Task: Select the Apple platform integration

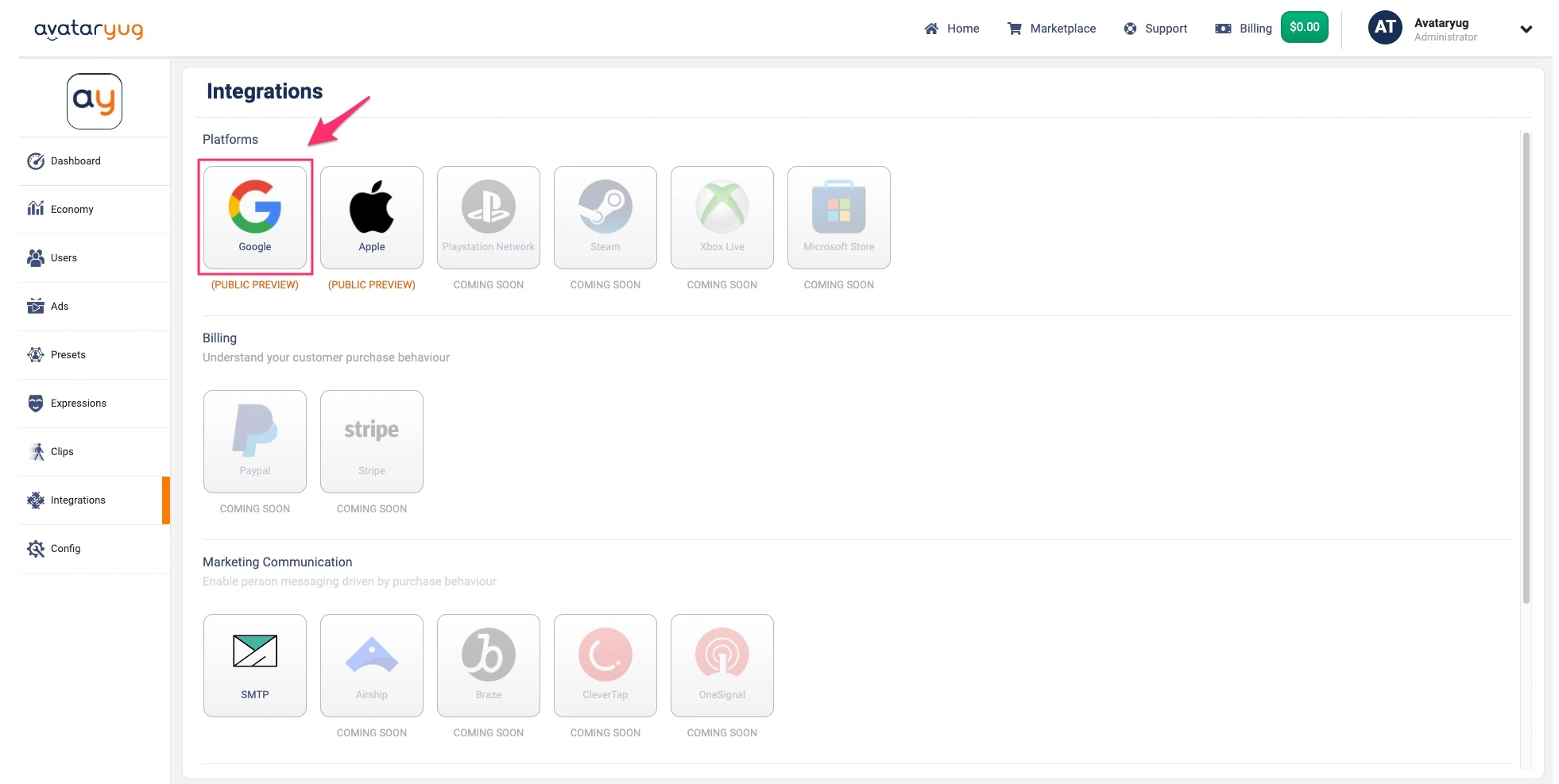Action: (x=371, y=217)
